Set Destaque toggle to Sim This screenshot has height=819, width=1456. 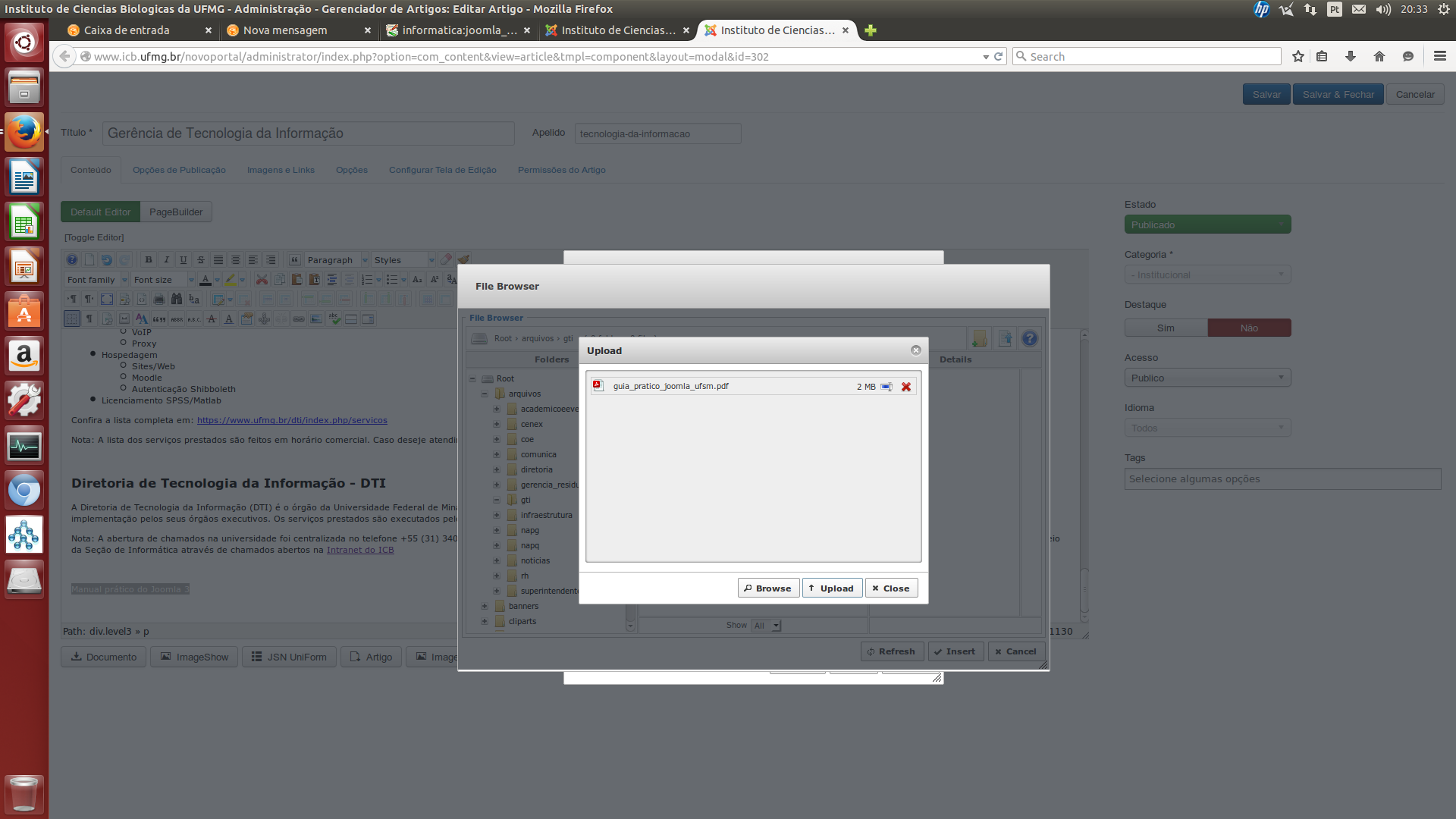coord(1166,328)
